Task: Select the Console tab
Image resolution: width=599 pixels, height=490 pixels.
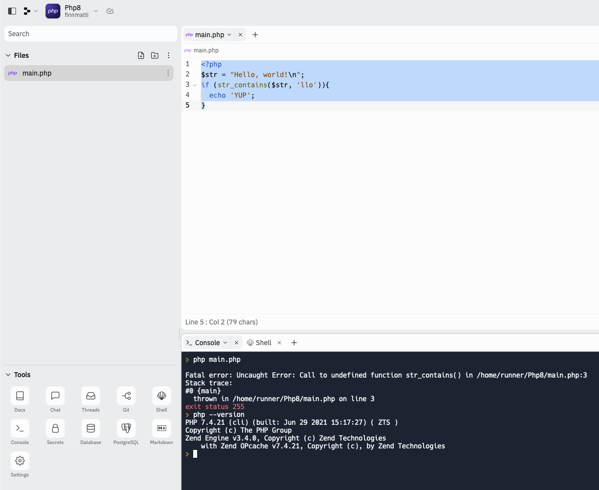Action: pos(207,343)
